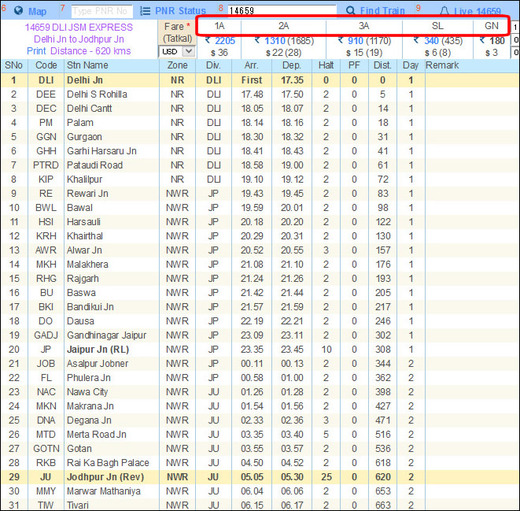Click the 14659 DLI JSM EXPRESS title
520x511 pixels.
pyautogui.click(x=79, y=27)
